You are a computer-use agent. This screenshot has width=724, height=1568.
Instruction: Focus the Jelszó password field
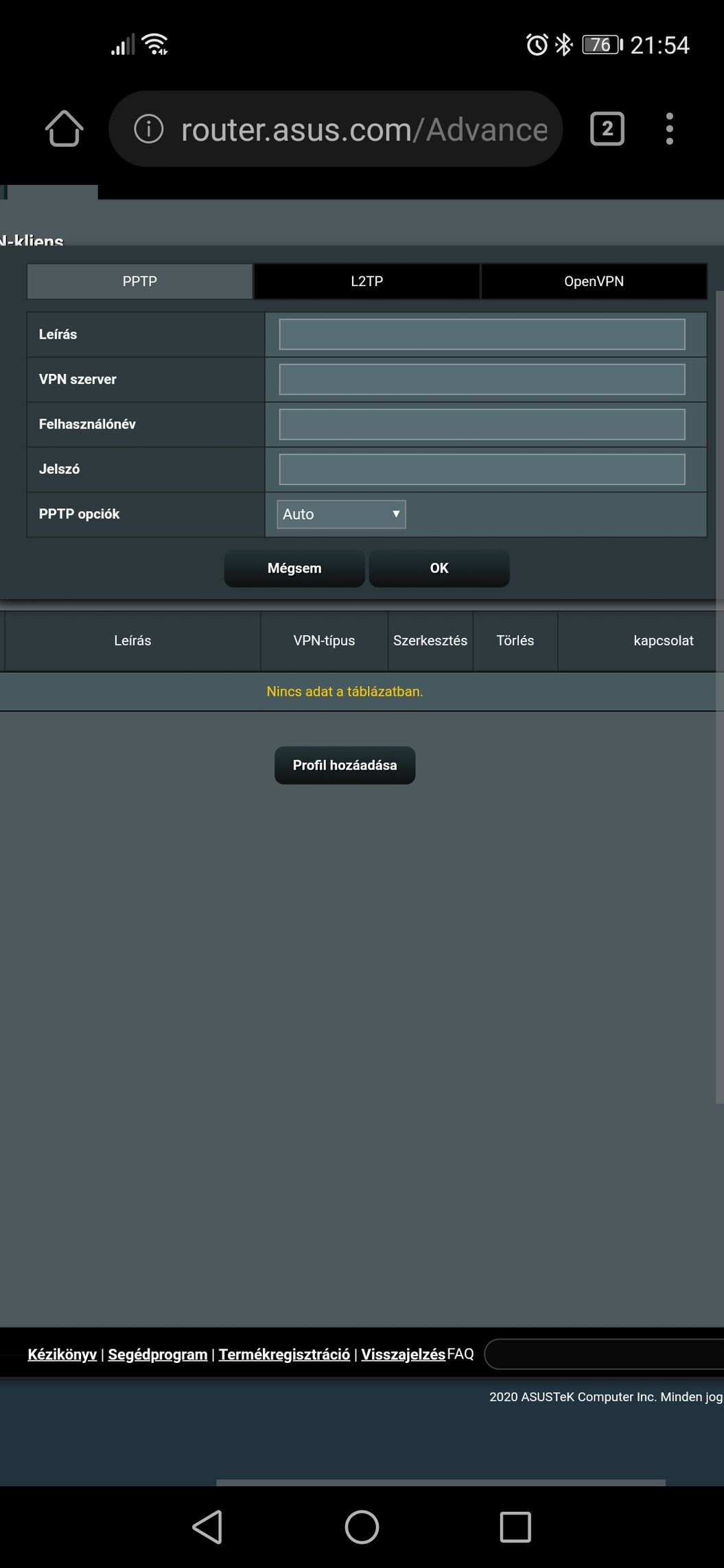click(x=482, y=469)
